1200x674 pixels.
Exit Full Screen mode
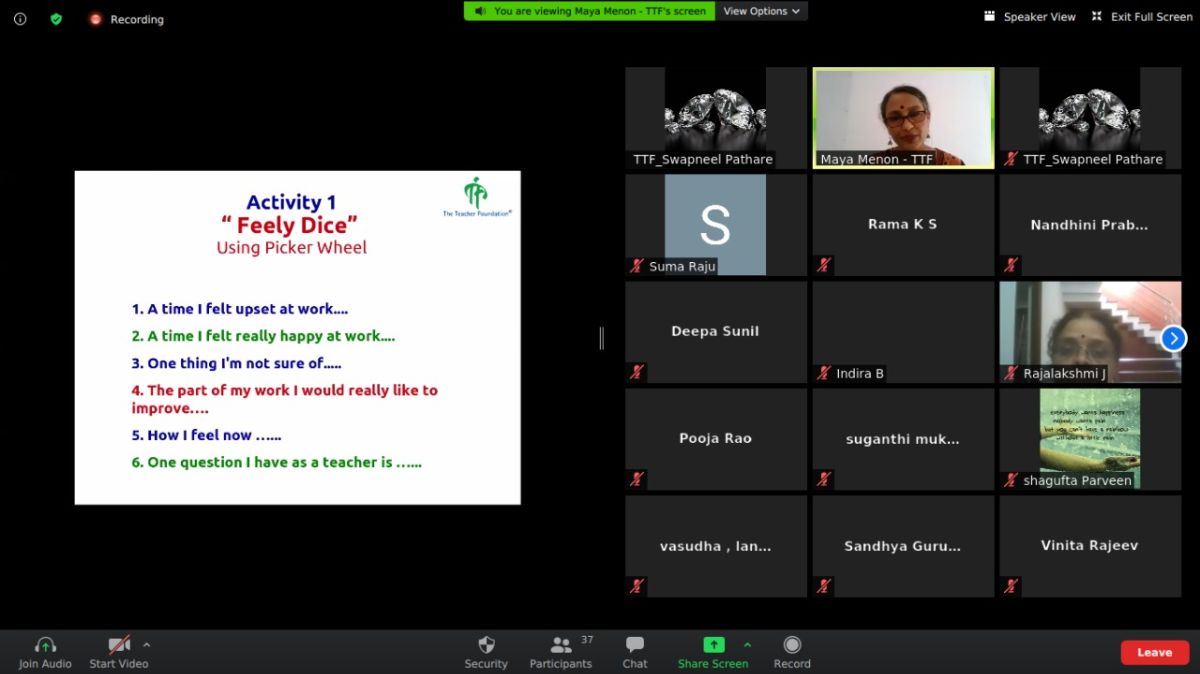[x=1142, y=17]
